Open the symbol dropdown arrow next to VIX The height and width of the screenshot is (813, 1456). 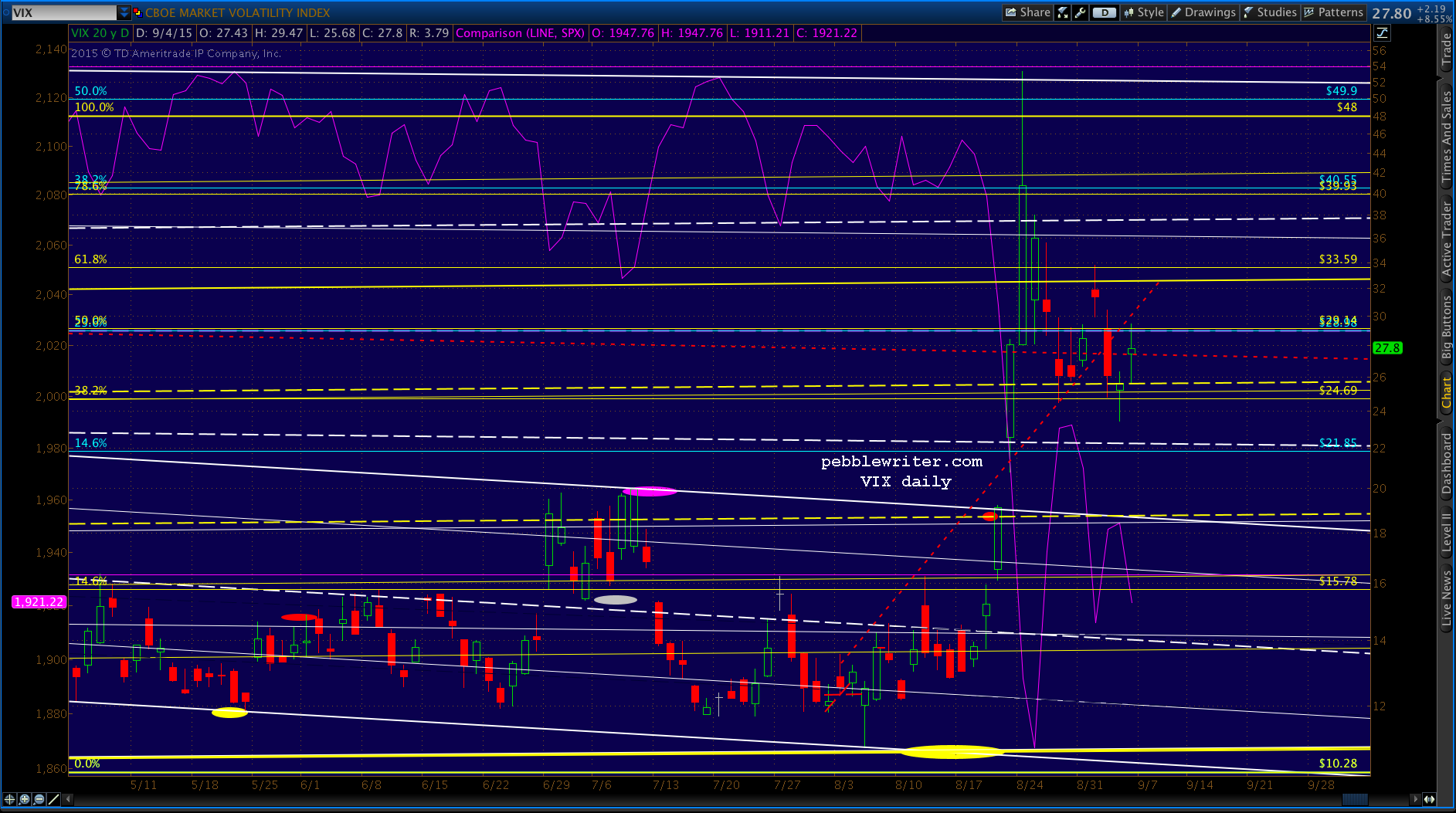tap(124, 12)
